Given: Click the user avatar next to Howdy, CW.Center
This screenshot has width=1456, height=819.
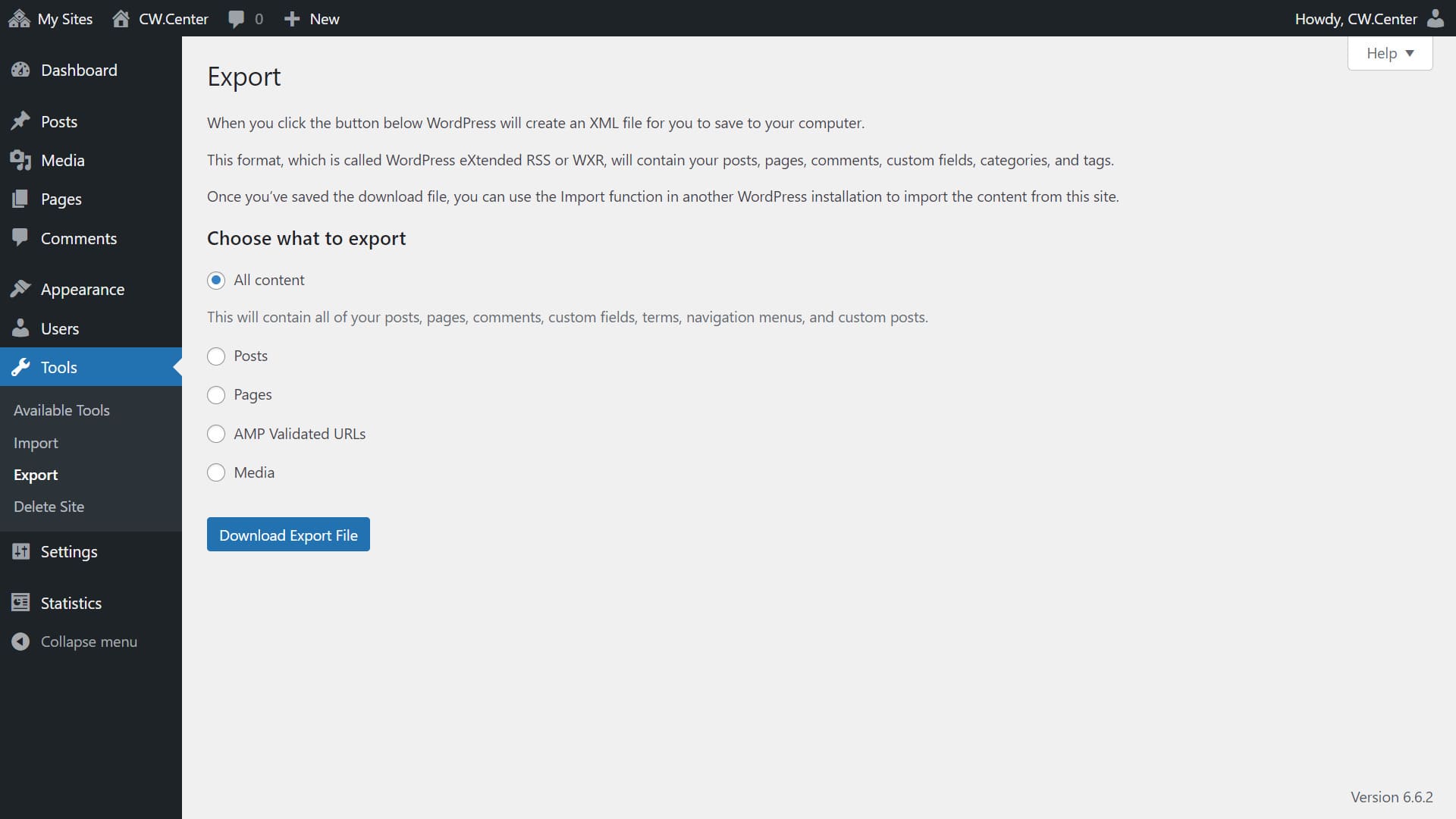Looking at the screenshot, I should click(x=1437, y=18).
